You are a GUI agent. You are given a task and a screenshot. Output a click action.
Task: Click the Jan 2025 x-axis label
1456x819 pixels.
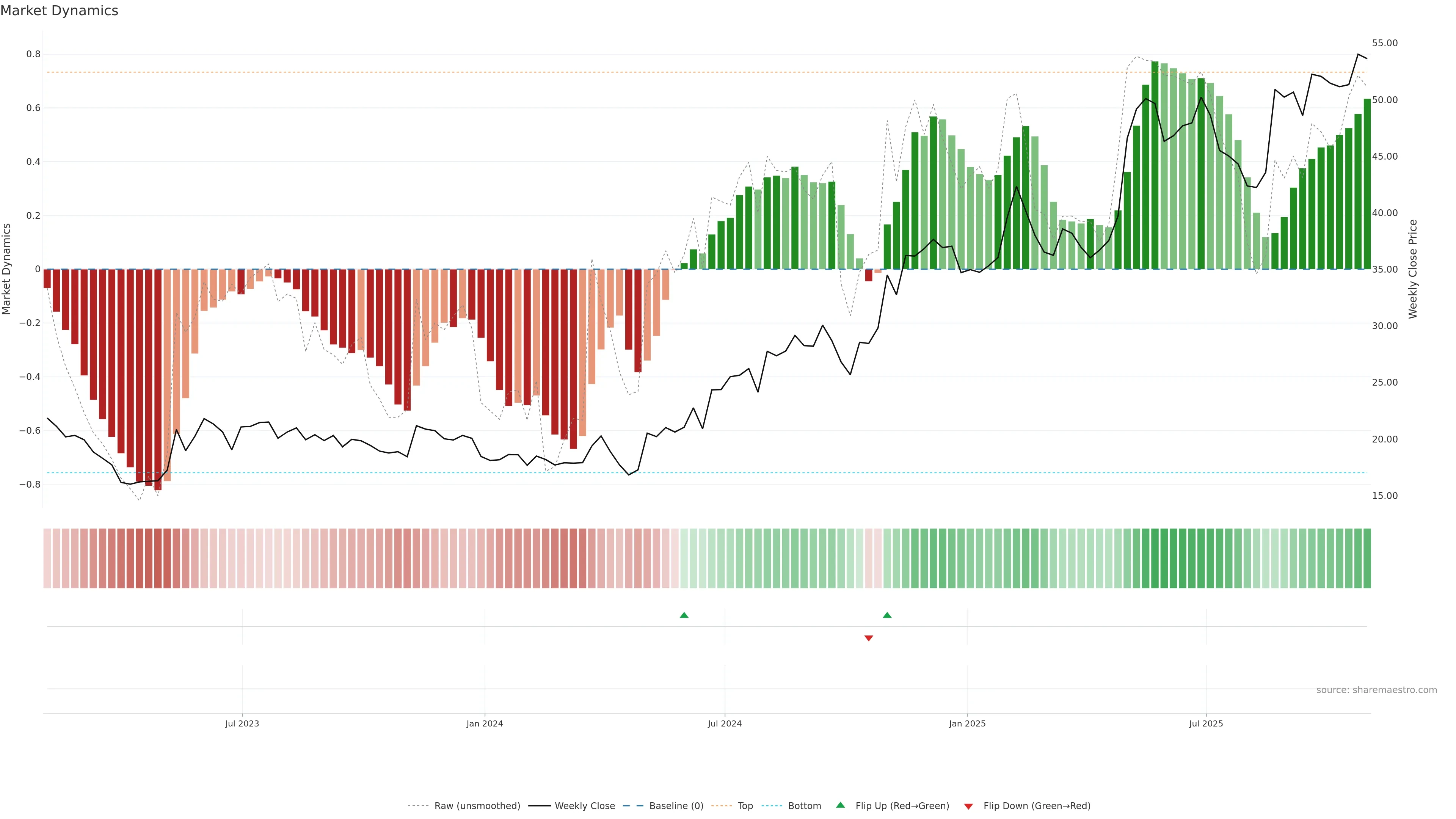[x=967, y=723]
